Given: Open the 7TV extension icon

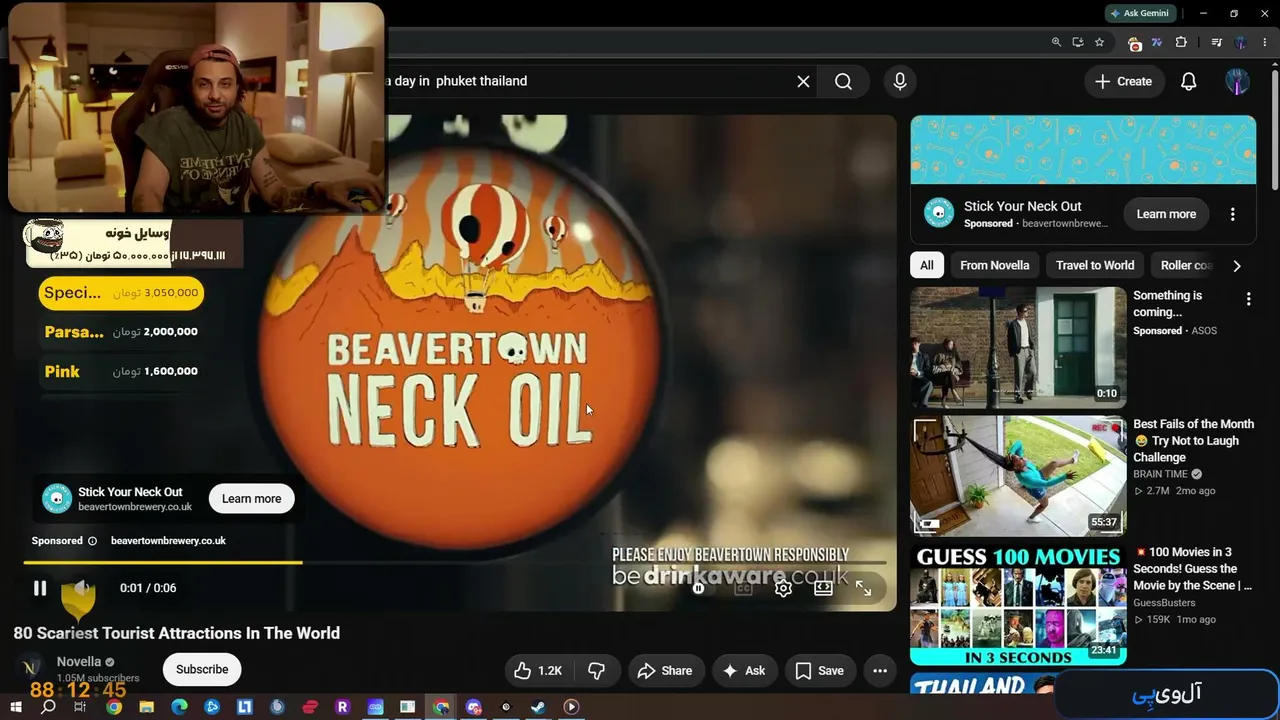Looking at the screenshot, I should click(1157, 42).
